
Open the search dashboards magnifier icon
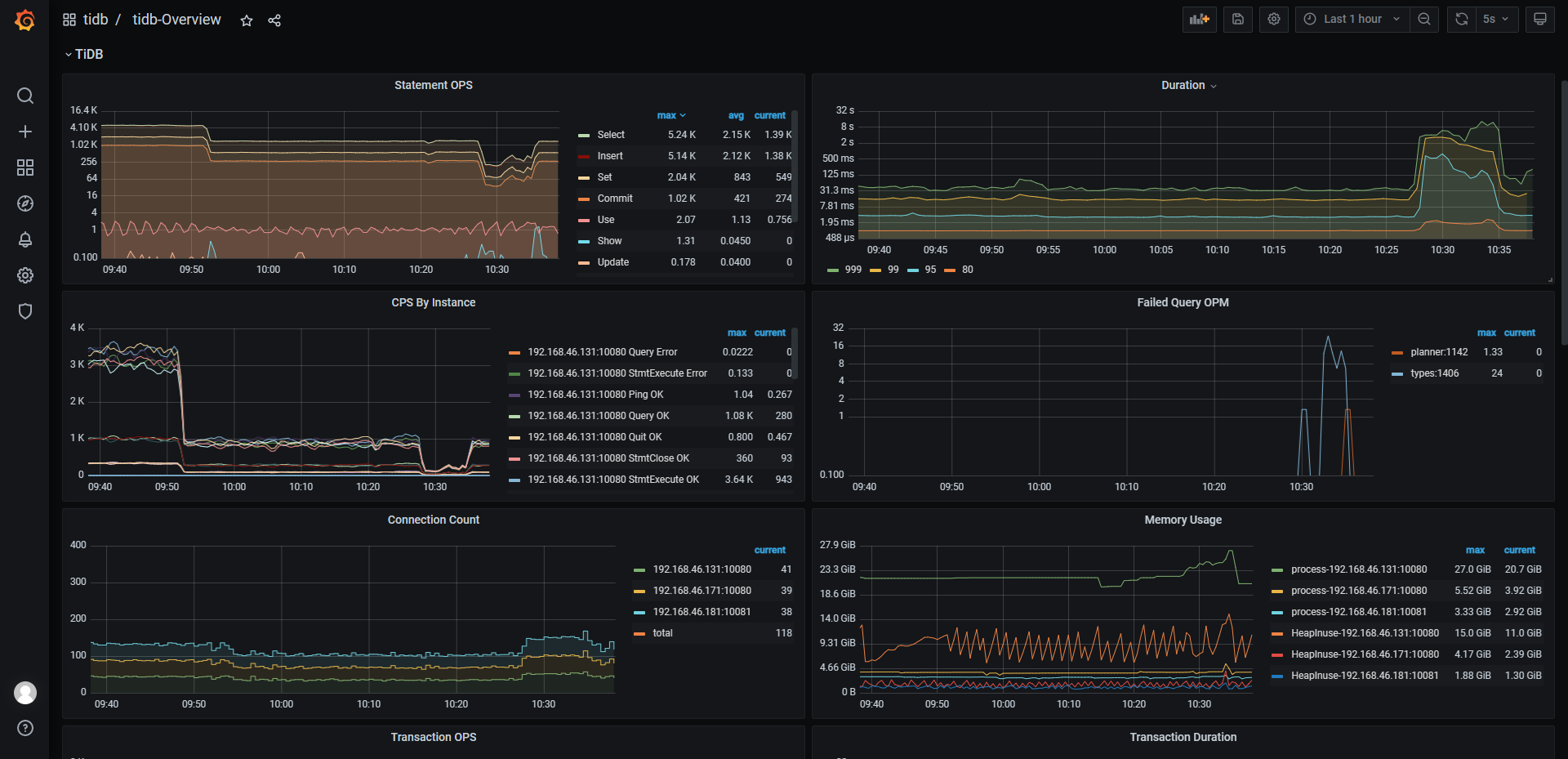(x=25, y=96)
